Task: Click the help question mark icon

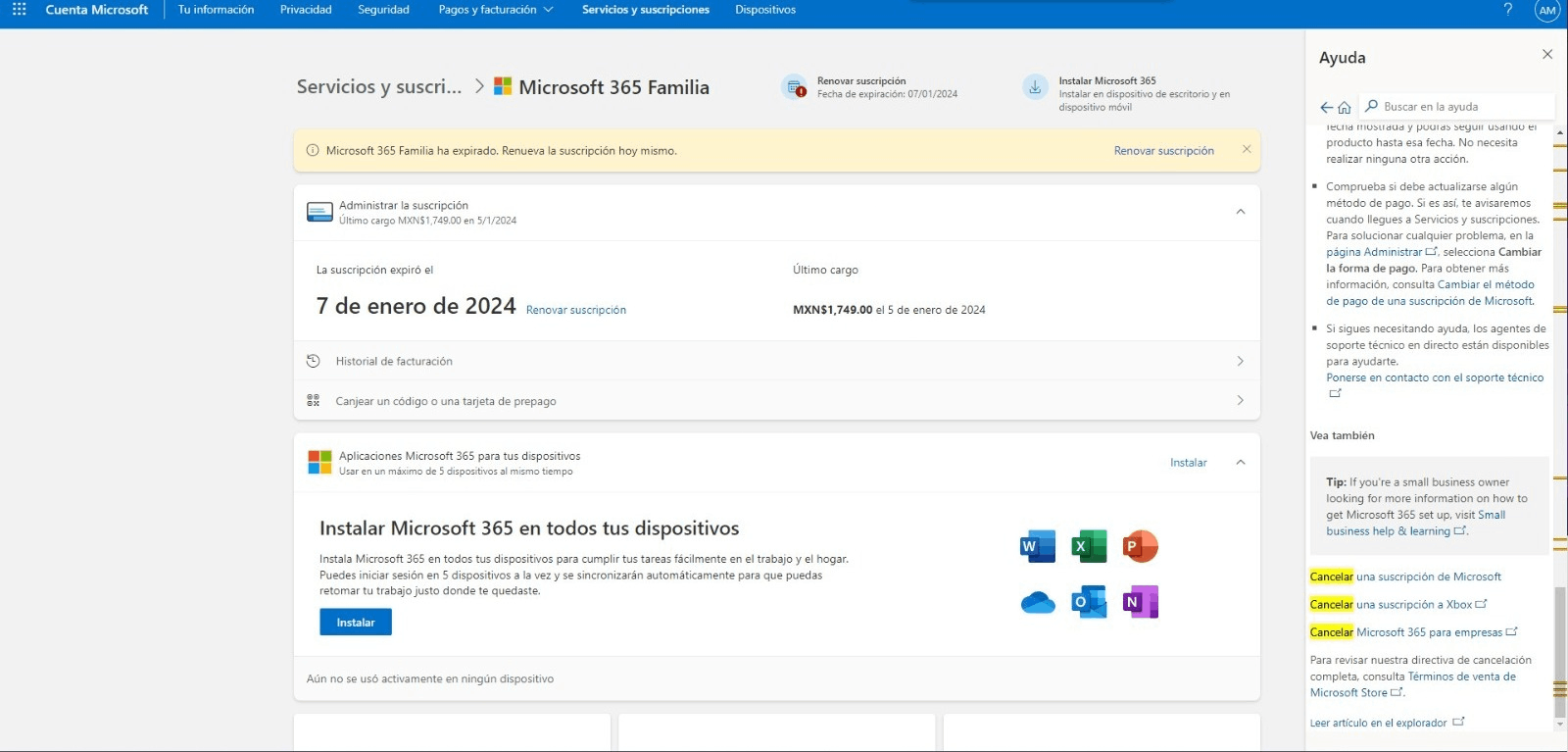Action: coord(1507,10)
